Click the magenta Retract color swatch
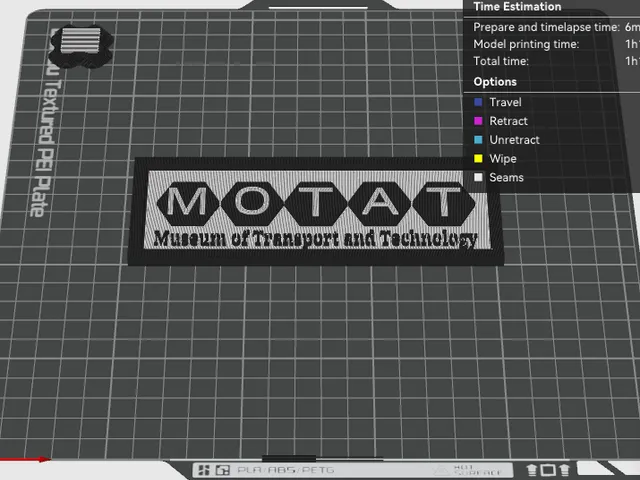This screenshot has width=640, height=480. pyautogui.click(x=478, y=121)
